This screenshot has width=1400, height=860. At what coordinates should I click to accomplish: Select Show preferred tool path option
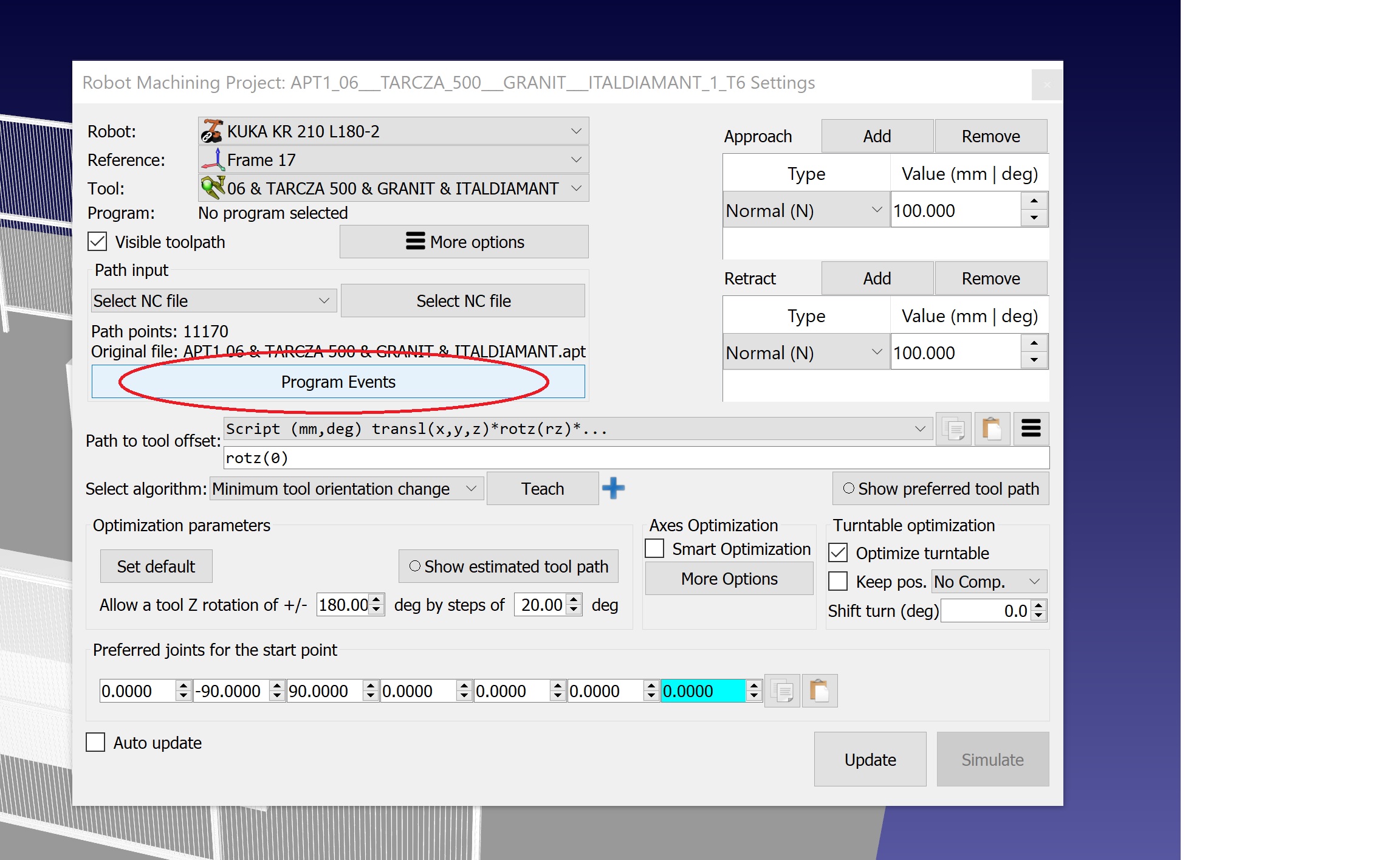940,489
